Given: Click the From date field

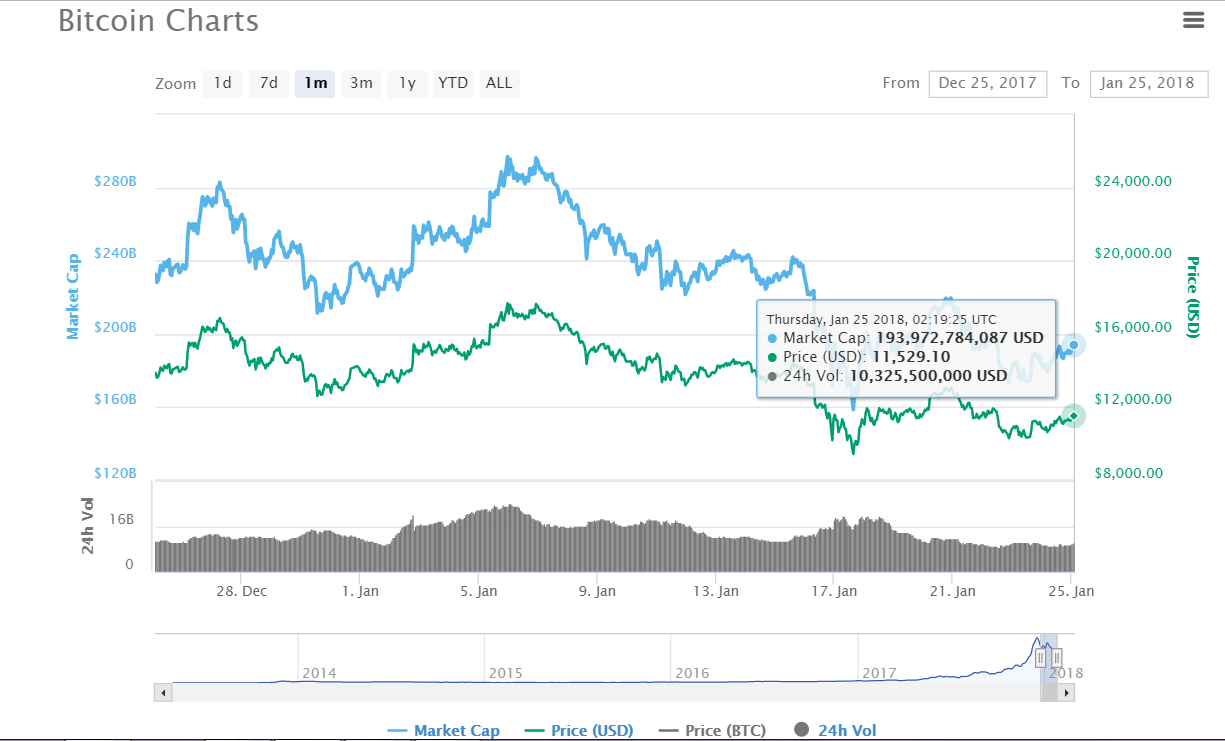Looking at the screenshot, I should click(987, 83).
